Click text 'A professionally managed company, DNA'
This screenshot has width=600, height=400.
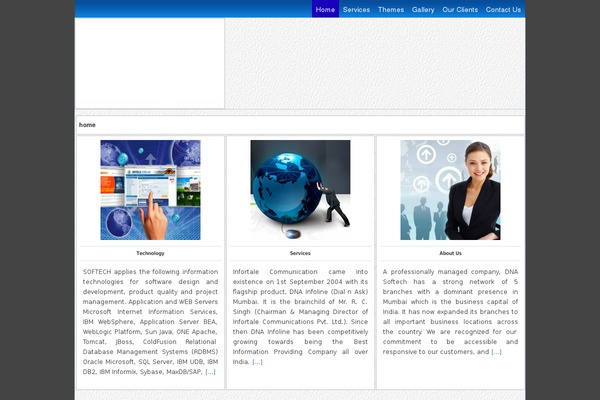(450, 272)
